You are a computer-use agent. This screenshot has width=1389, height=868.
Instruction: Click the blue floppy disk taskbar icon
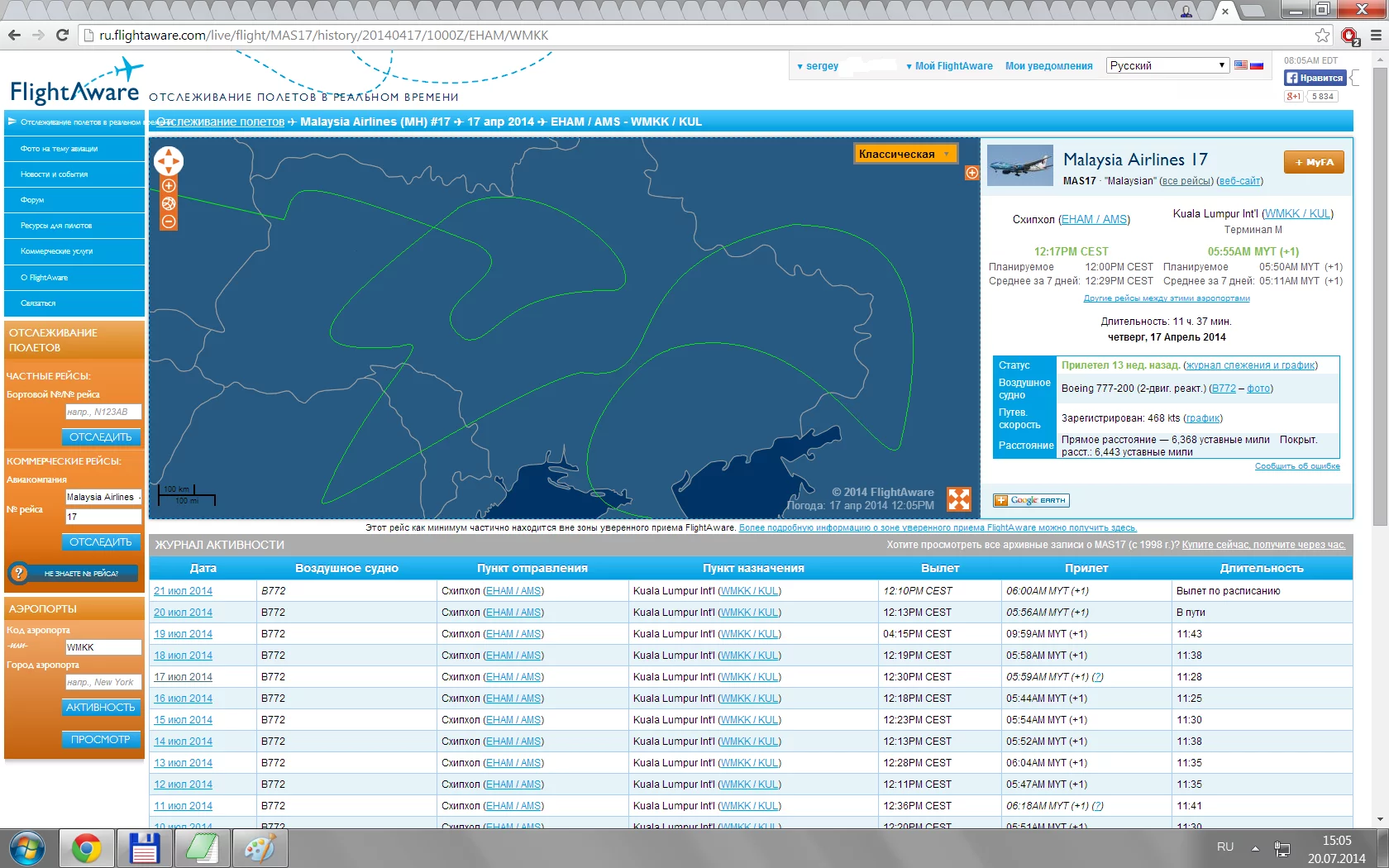tap(144, 849)
